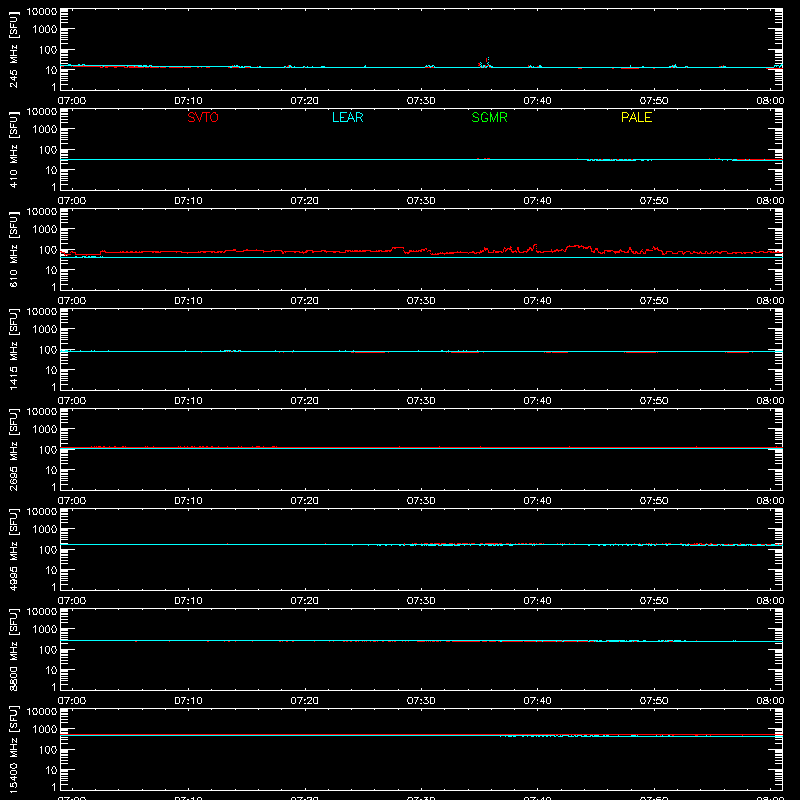Click 07:50 tick under the 410 MHz panel

654,201
